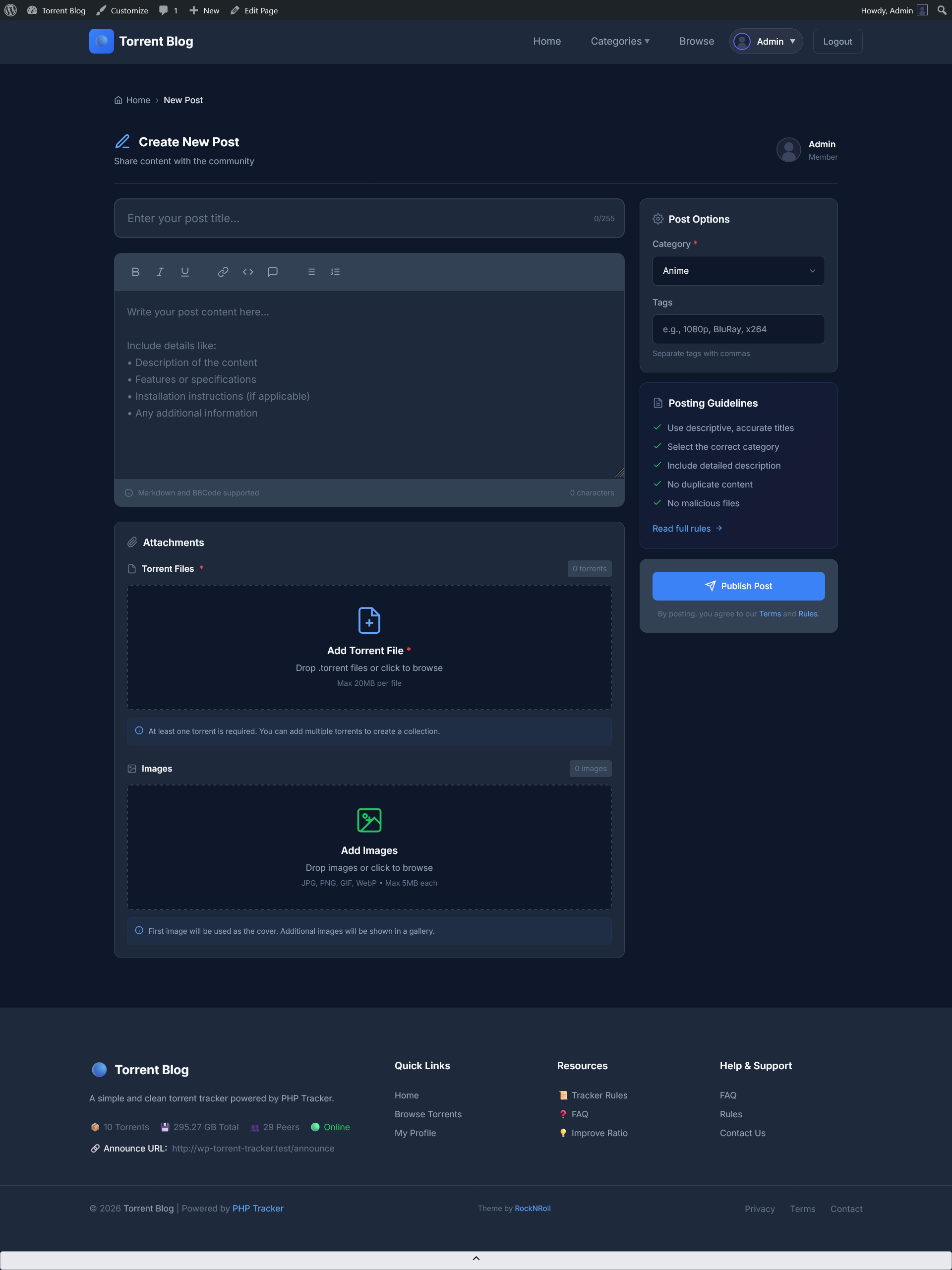Viewport: 952px width, 1270px height.
Task: Open the Browse nav menu item
Action: coord(697,41)
